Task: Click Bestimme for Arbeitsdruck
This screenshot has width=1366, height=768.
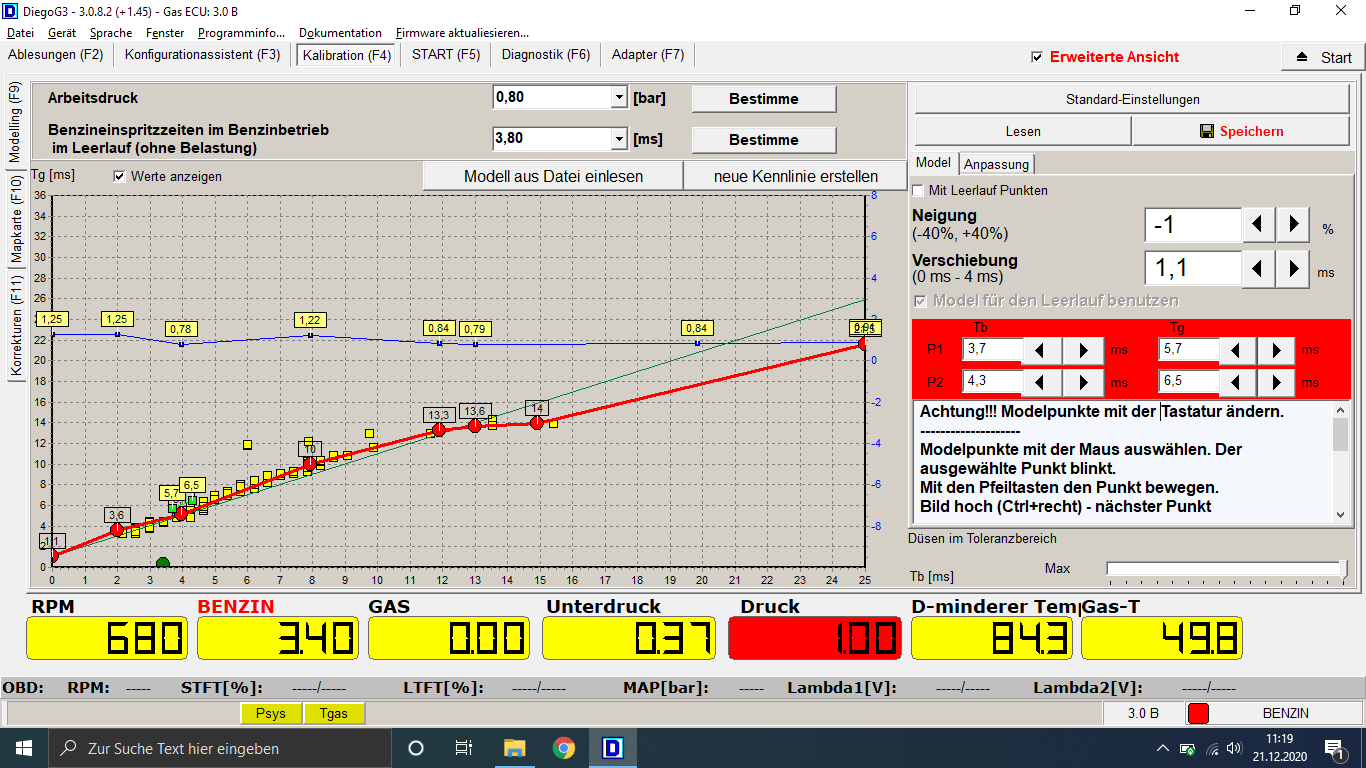Action: 764,98
